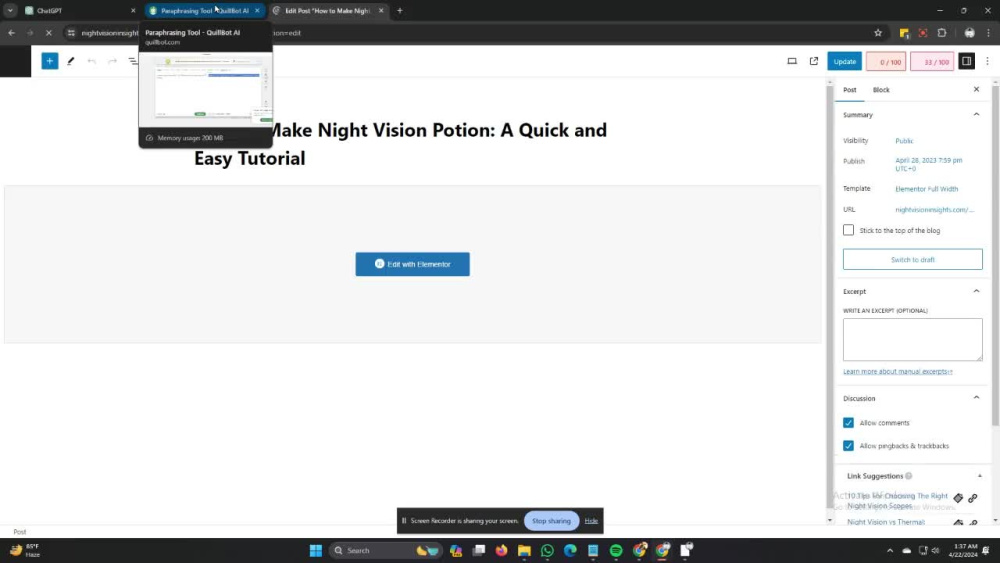The height and width of the screenshot is (563, 1000).
Task: Open Microsoft Edge from the taskbar
Action: (570, 550)
